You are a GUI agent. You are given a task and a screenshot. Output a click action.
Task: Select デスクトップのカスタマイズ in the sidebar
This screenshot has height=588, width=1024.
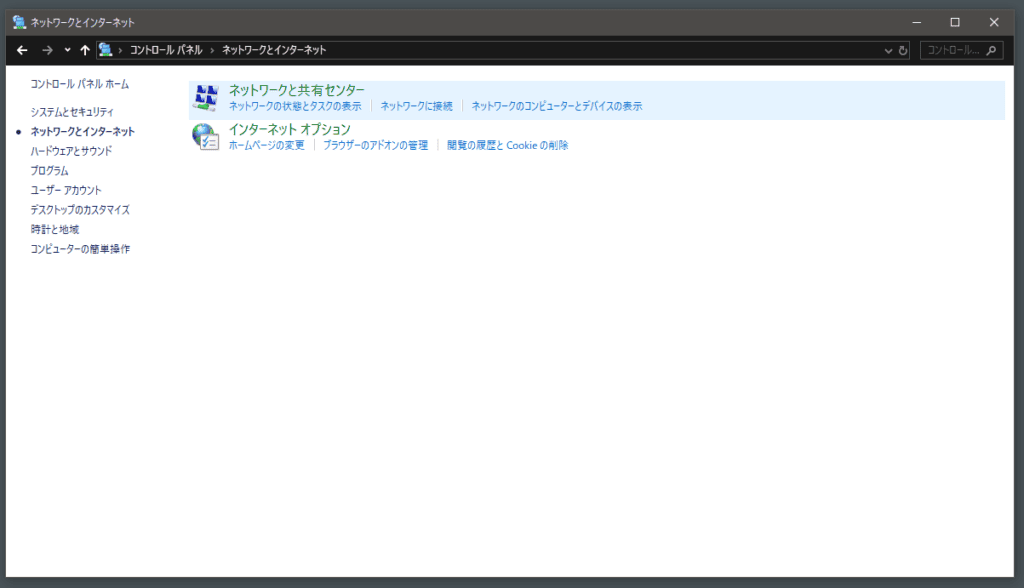80,210
